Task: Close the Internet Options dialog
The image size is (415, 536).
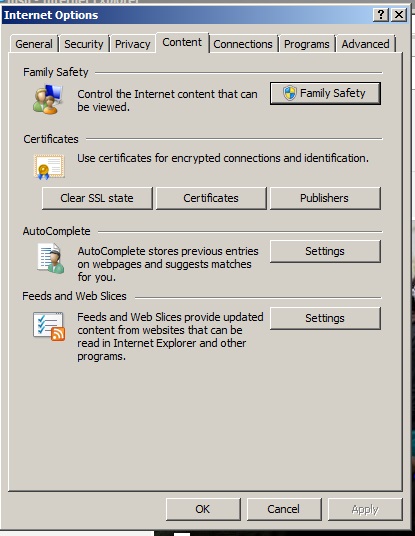Action: click(x=399, y=15)
